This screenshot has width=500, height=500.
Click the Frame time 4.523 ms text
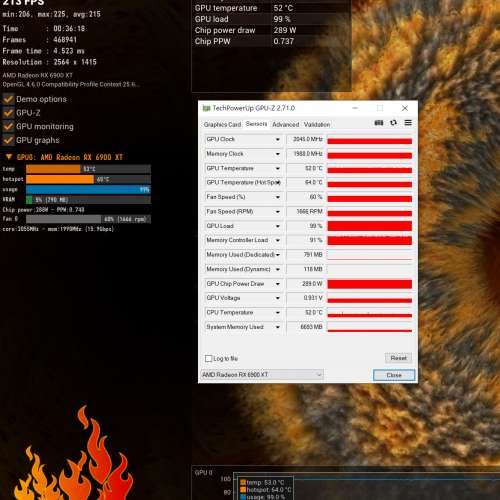[x=43, y=51]
